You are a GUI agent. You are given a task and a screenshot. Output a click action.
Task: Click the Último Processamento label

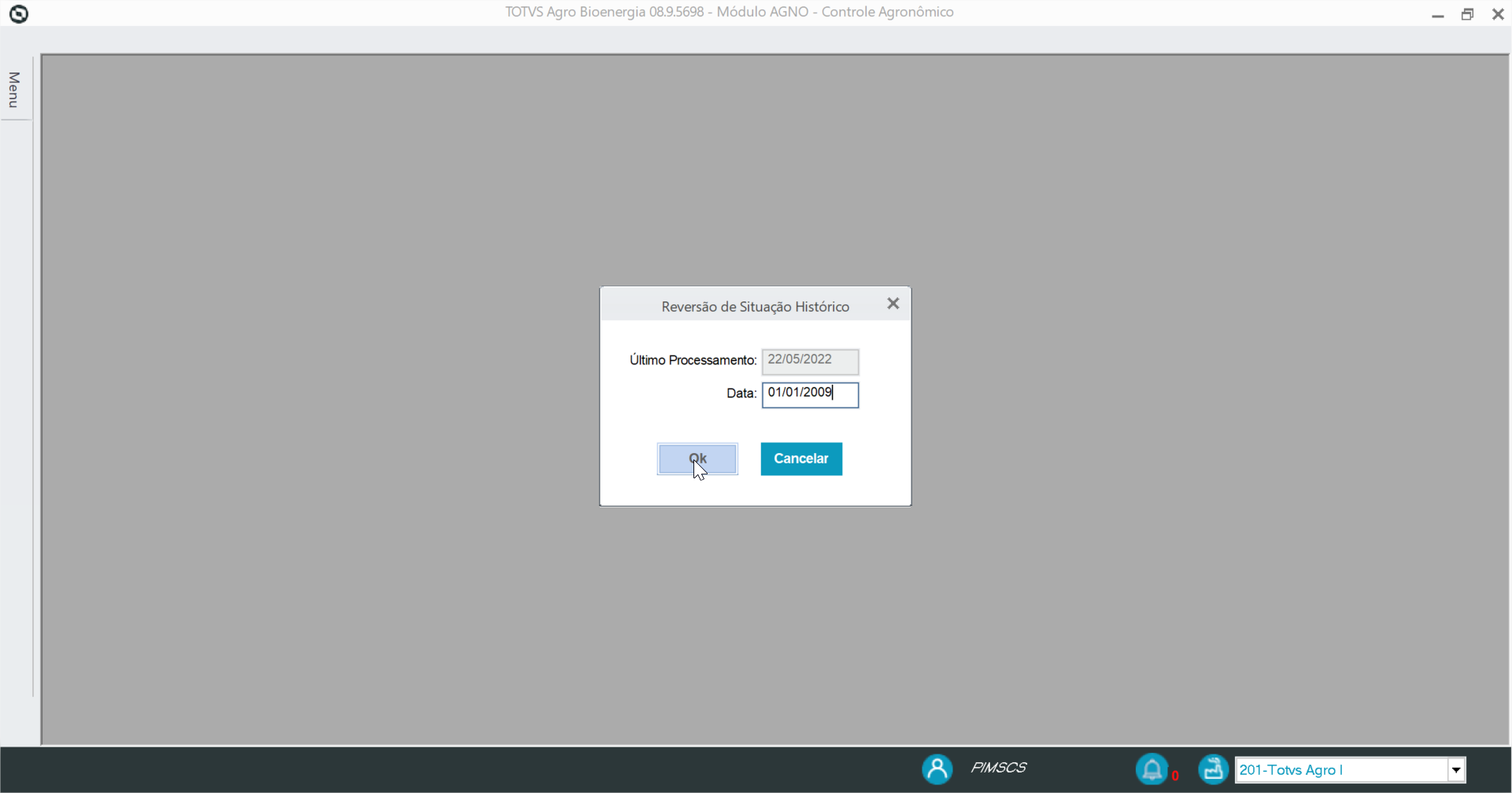point(693,360)
